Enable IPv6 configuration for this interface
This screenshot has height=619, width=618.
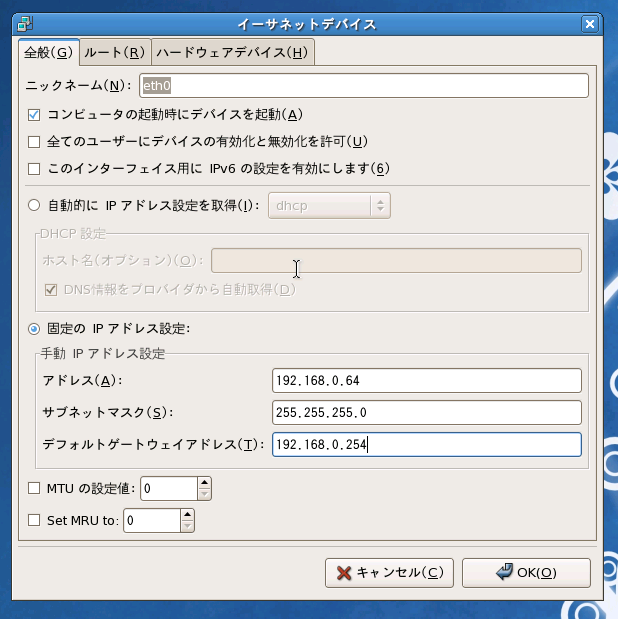click(34, 169)
